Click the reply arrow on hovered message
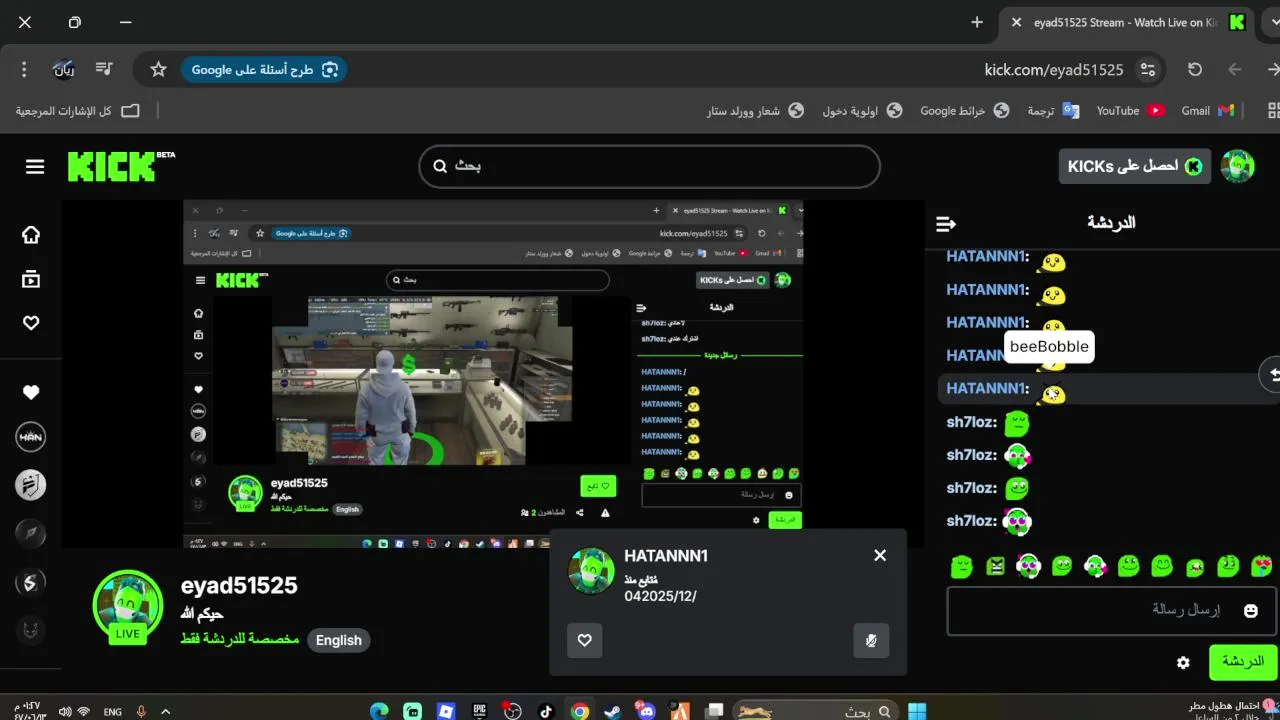Viewport: 1280px width, 720px height. coord(1271,374)
